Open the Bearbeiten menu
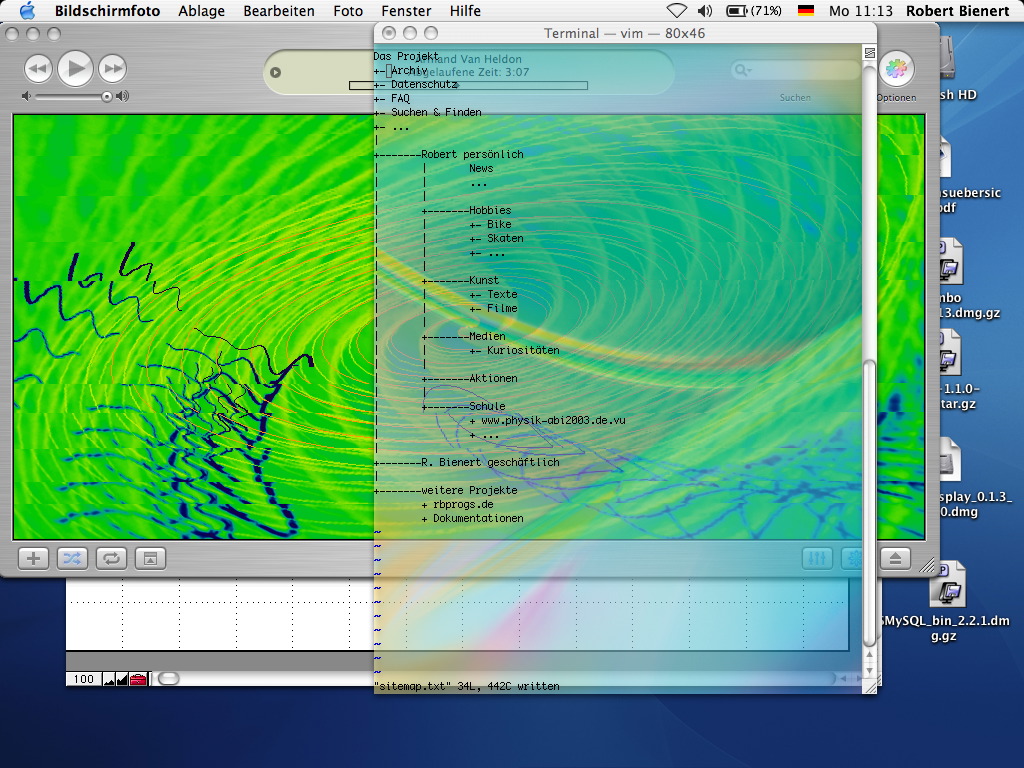The height and width of the screenshot is (768, 1024). 279,11
